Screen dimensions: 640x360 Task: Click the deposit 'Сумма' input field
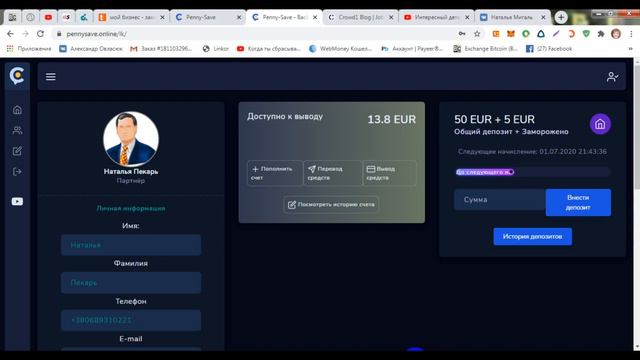(500, 200)
